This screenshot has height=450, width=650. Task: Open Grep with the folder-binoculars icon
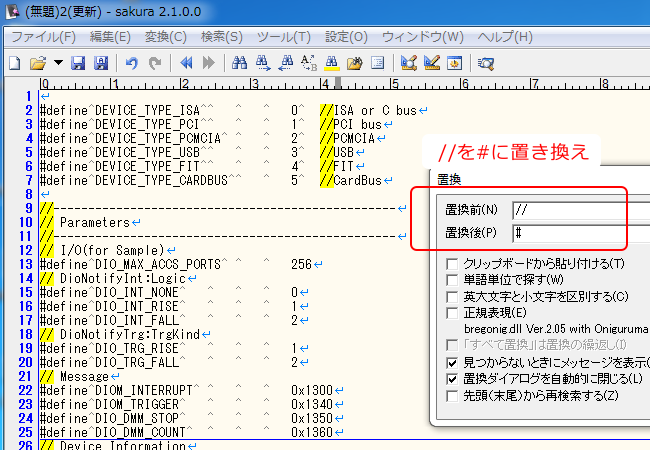click(x=354, y=63)
